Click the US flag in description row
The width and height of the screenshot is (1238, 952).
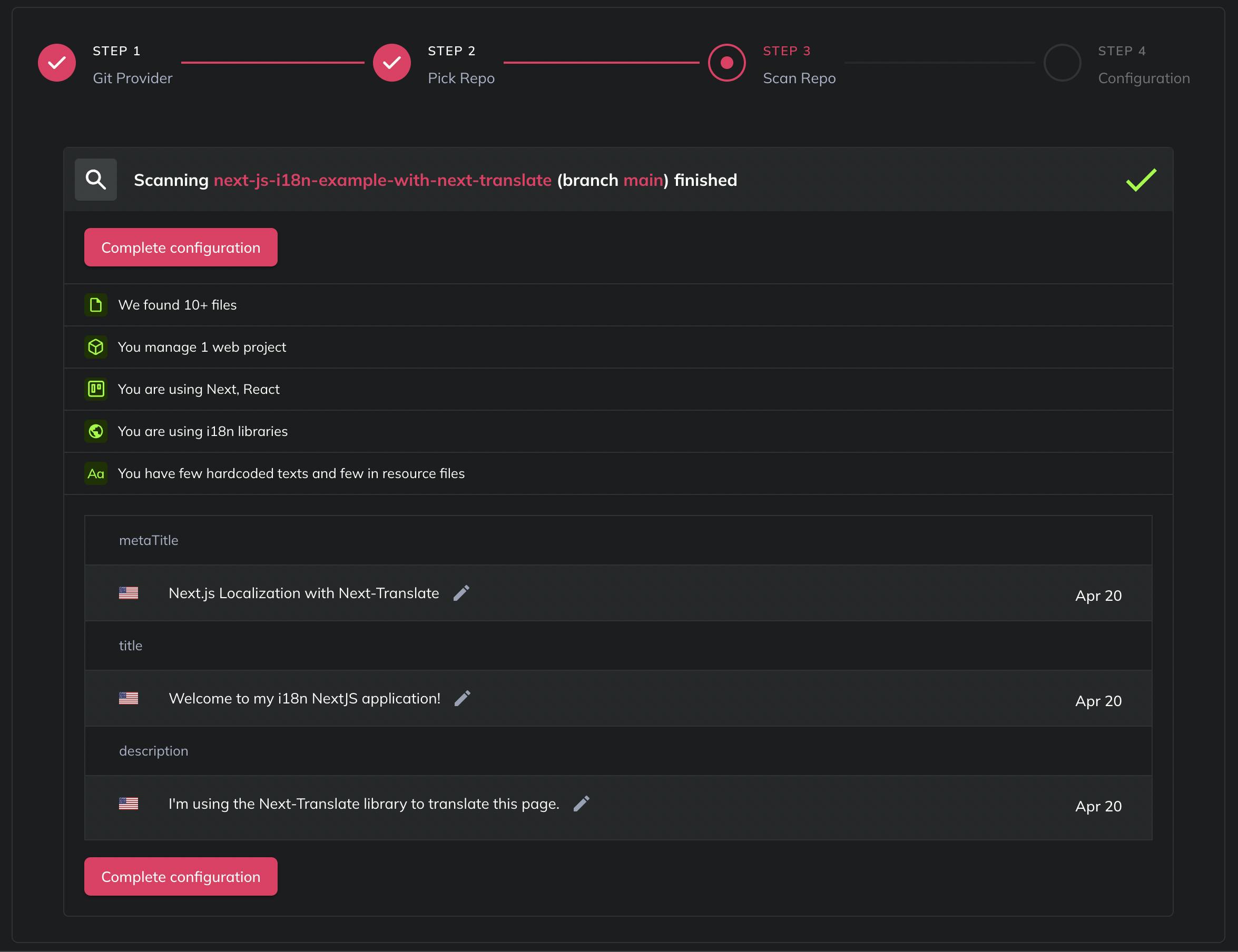(x=129, y=804)
